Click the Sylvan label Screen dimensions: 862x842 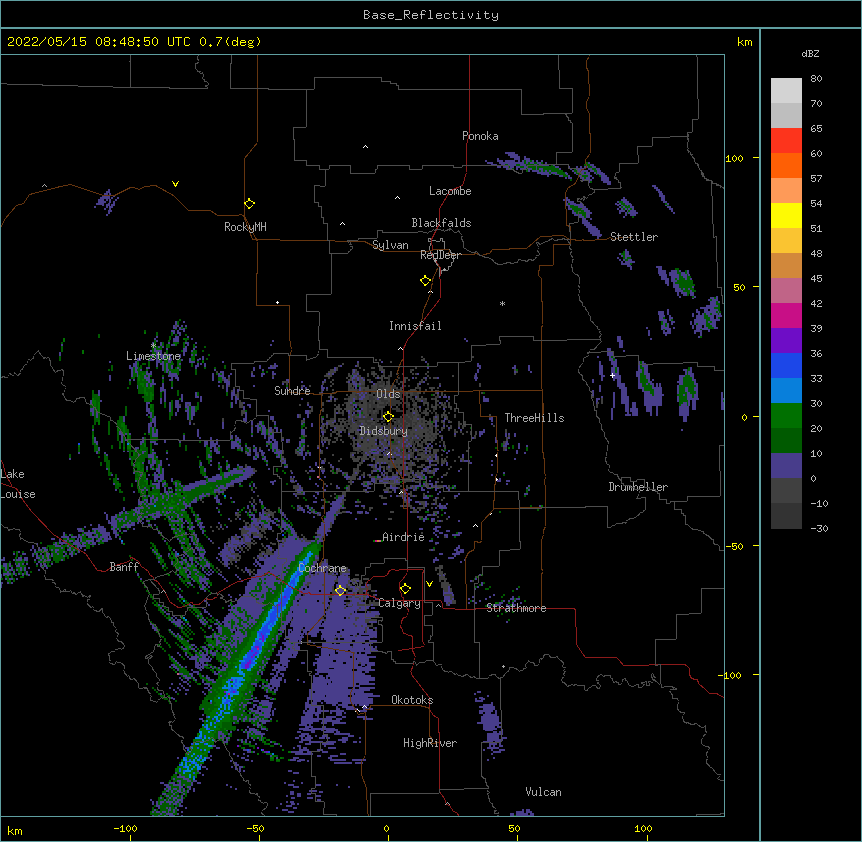(x=390, y=245)
